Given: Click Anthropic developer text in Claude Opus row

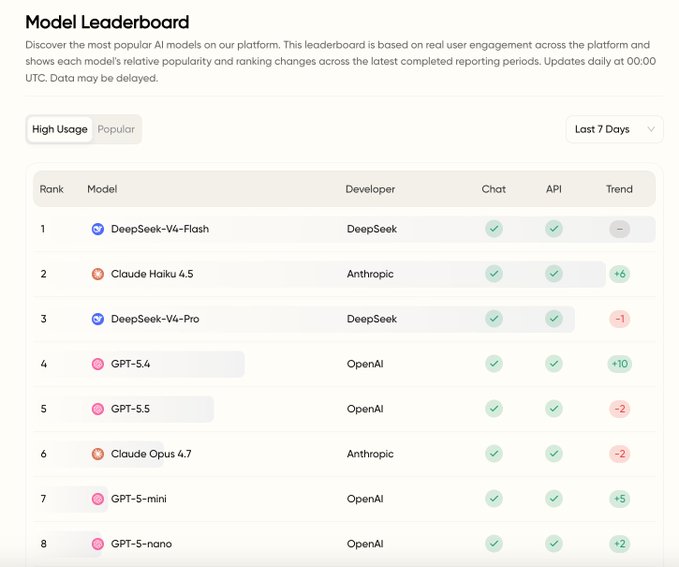Looking at the screenshot, I should [x=370, y=454].
